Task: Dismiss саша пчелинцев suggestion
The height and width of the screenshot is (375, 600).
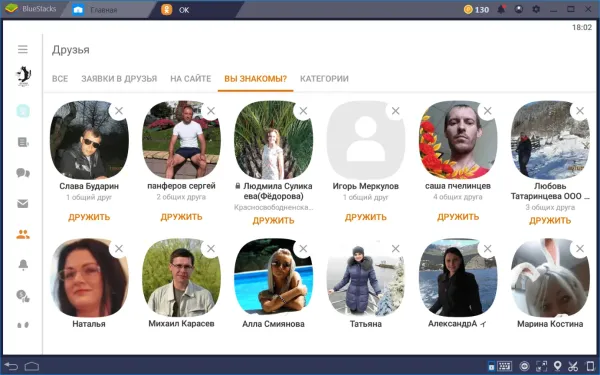Action: click(488, 111)
